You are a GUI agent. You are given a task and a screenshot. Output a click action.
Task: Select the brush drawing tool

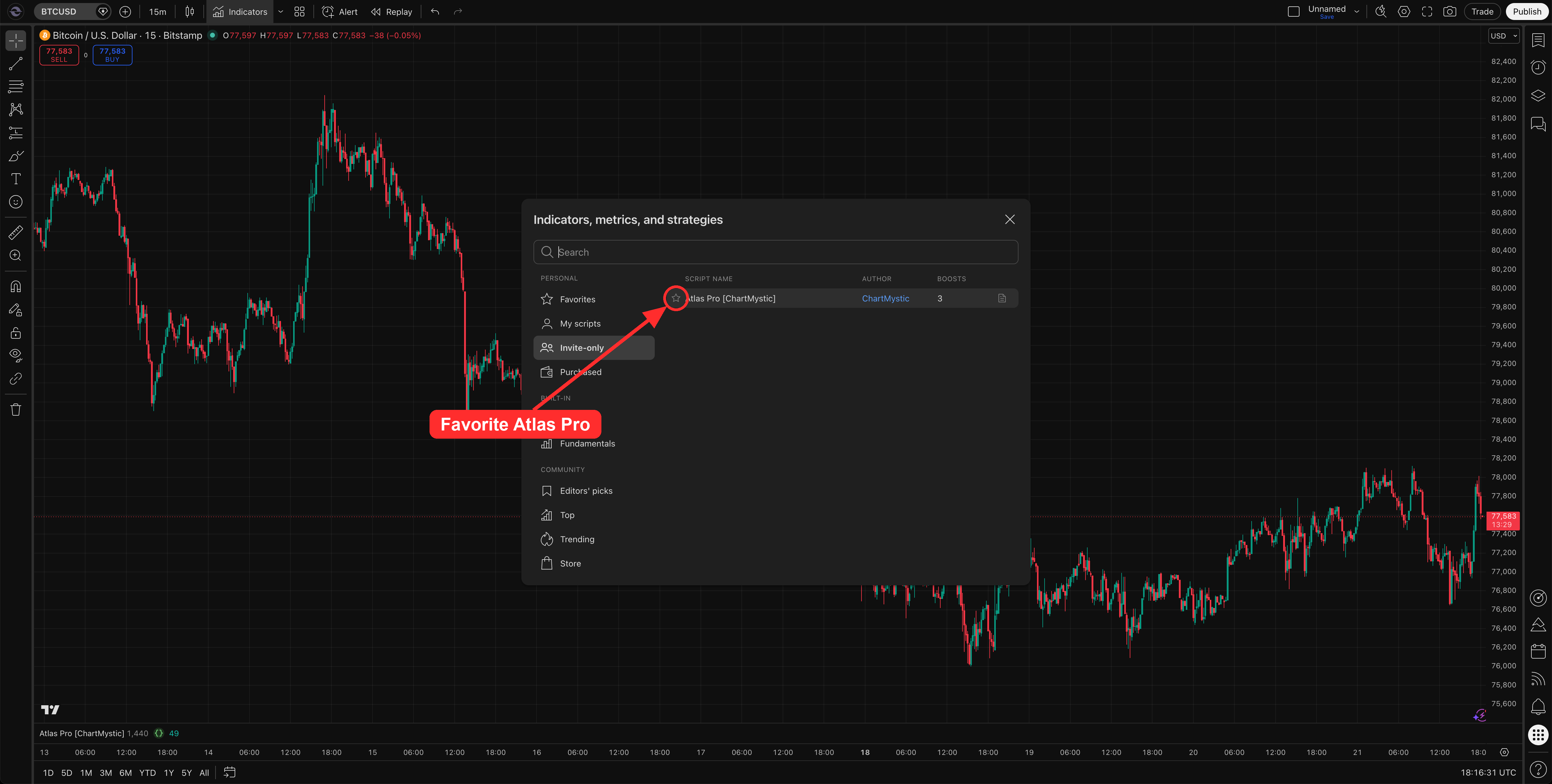(x=16, y=156)
